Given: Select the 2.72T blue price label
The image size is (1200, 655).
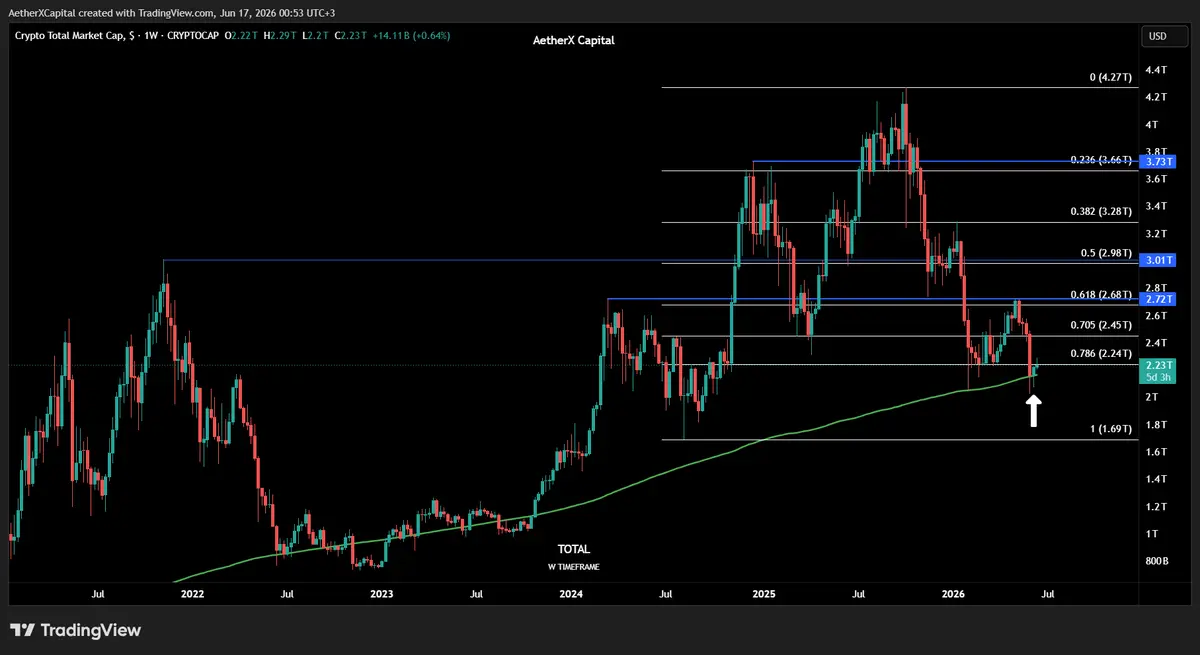Looking at the screenshot, I should 1158,299.
